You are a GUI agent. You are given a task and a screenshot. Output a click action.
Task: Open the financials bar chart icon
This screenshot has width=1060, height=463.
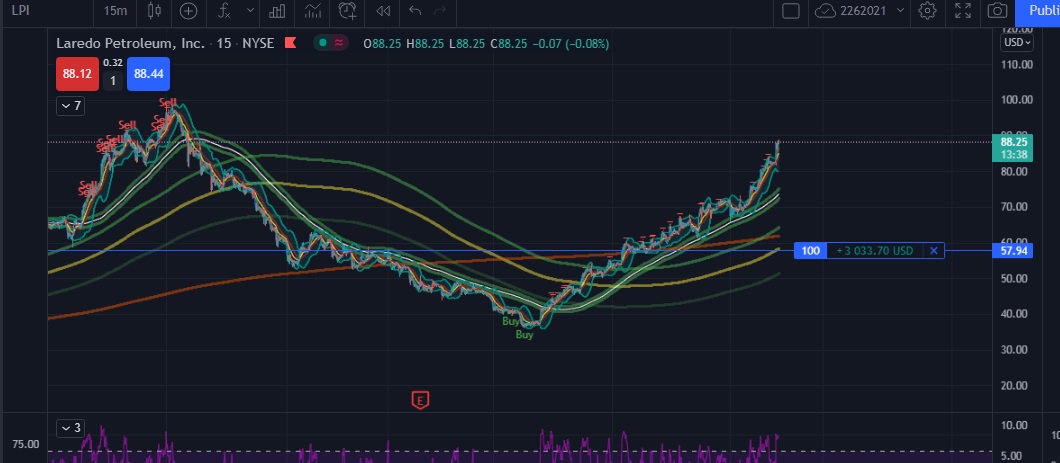coord(276,11)
